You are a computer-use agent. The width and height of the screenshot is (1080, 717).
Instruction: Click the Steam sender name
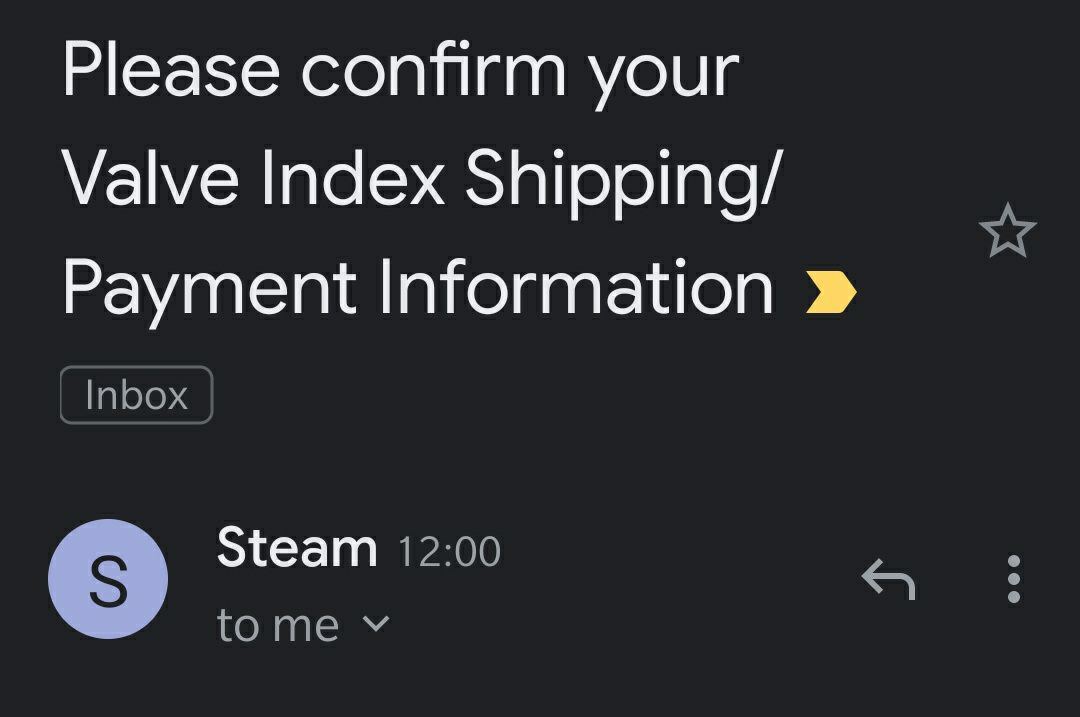click(297, 548)
